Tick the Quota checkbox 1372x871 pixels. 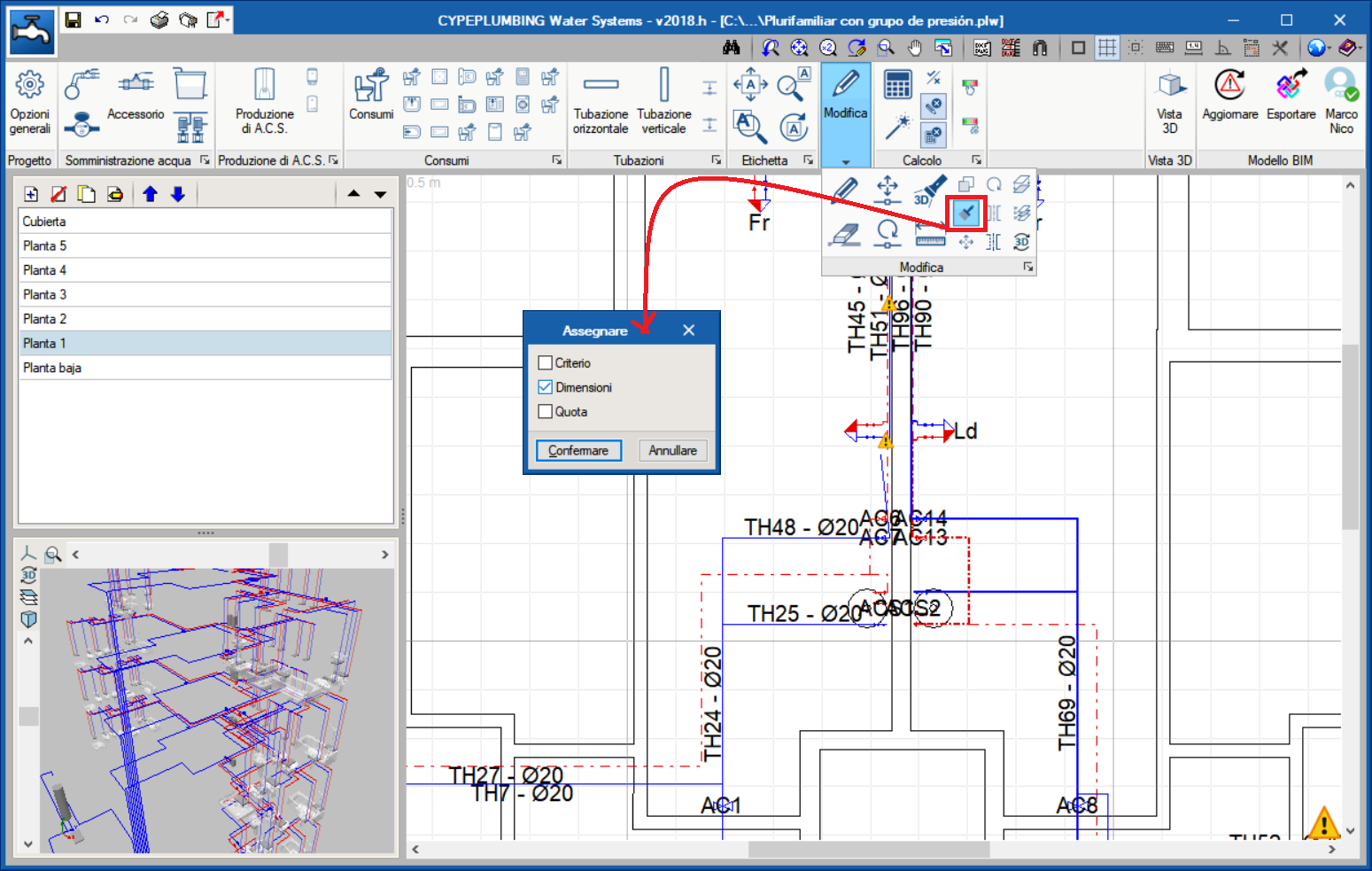click(546, 411)
